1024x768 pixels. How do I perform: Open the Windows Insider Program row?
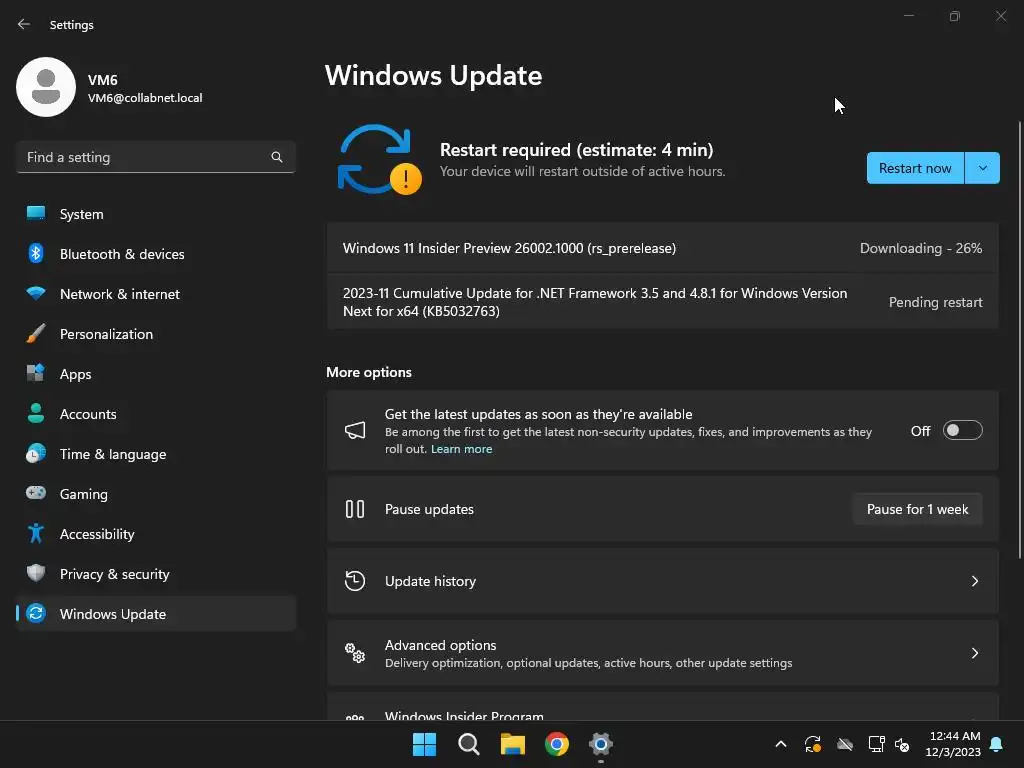click(662, 707)
